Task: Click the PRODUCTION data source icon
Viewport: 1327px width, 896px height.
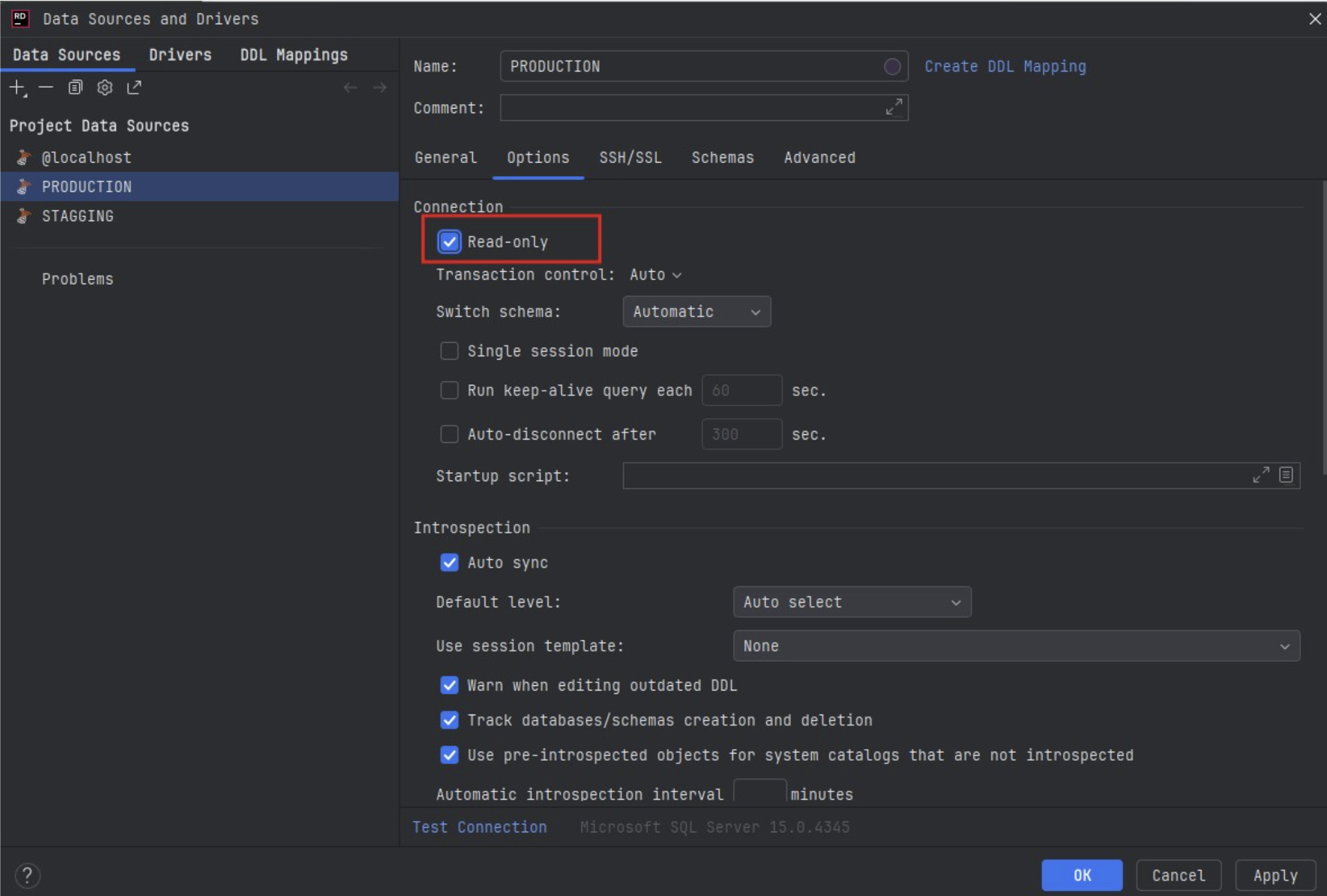Action: pos(24,187)
